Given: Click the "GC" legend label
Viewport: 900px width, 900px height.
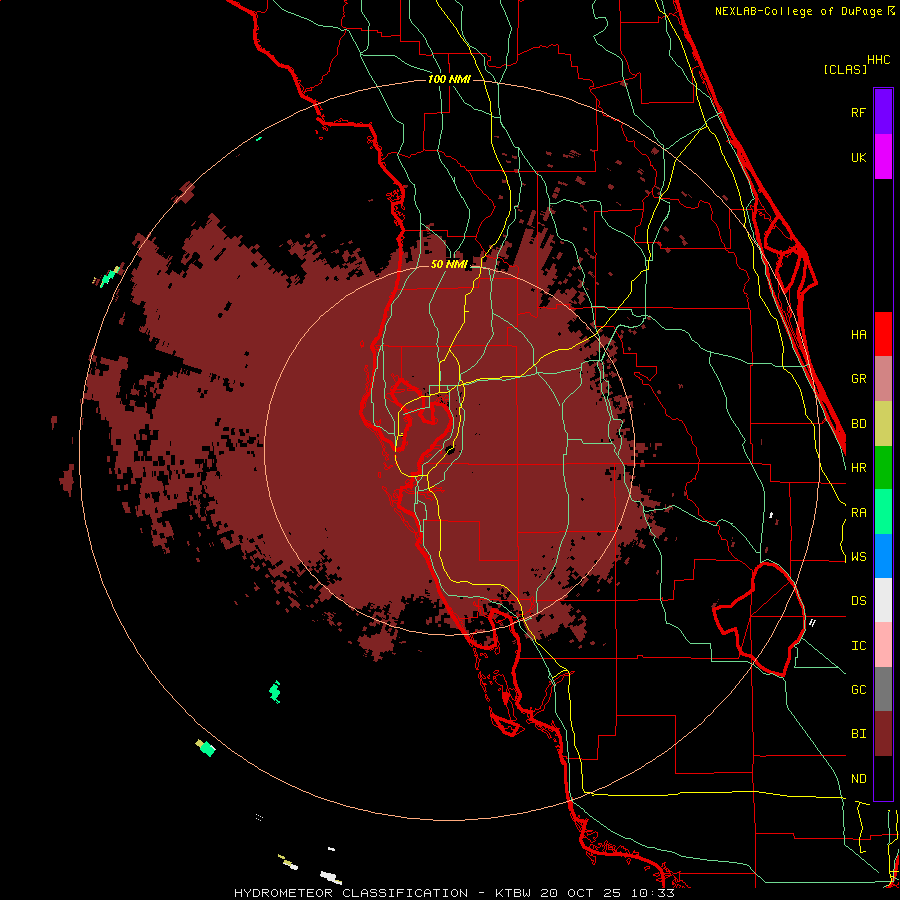Looking at the screenshot, I should [858, 690].
